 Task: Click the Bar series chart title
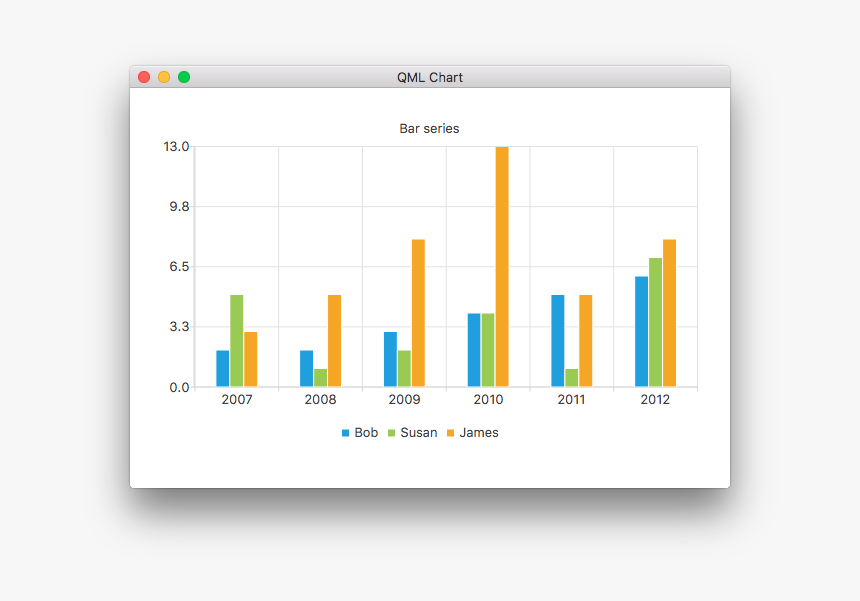tap(428, 128)
